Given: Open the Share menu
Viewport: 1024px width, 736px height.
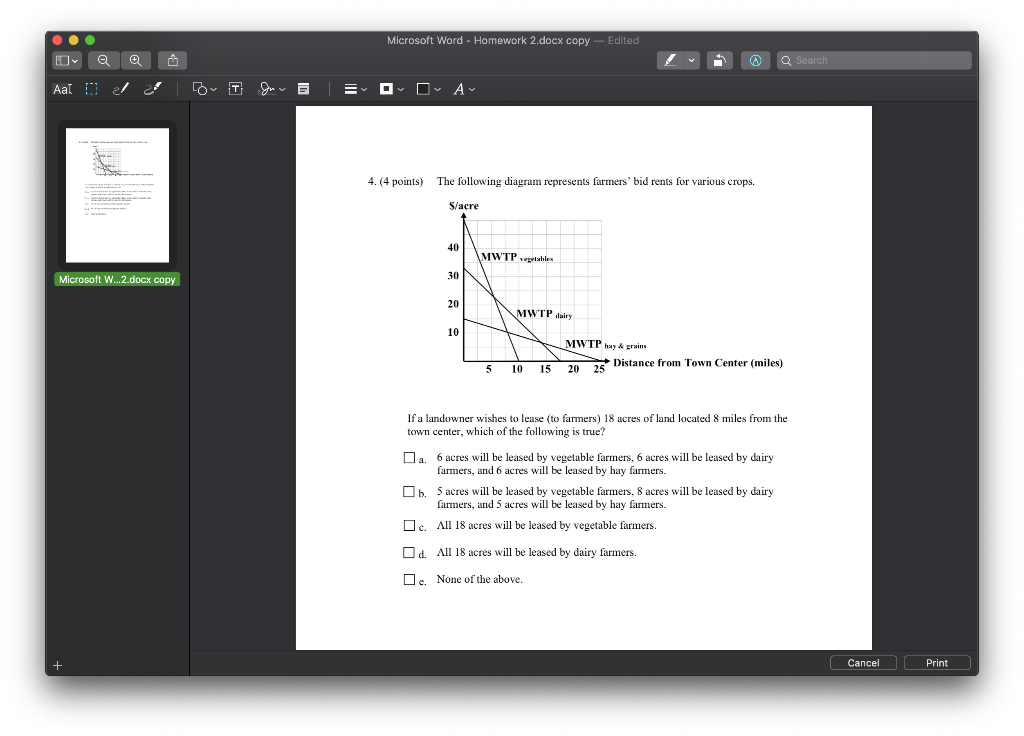Looking at the screenshot, I should 171,60.
